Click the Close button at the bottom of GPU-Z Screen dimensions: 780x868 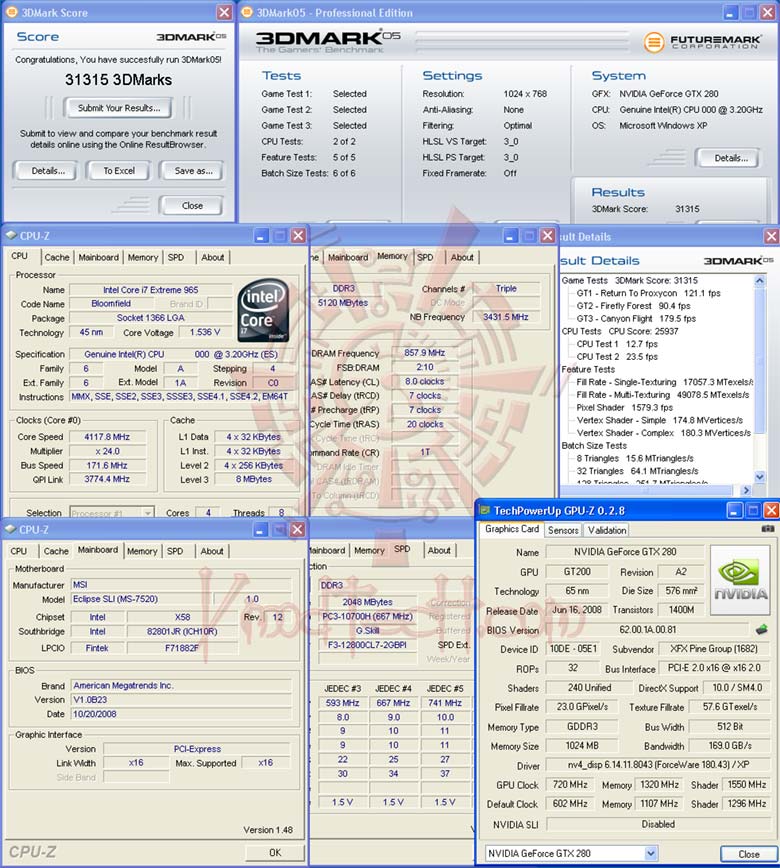pyautogui.click(x=748, y=854)
